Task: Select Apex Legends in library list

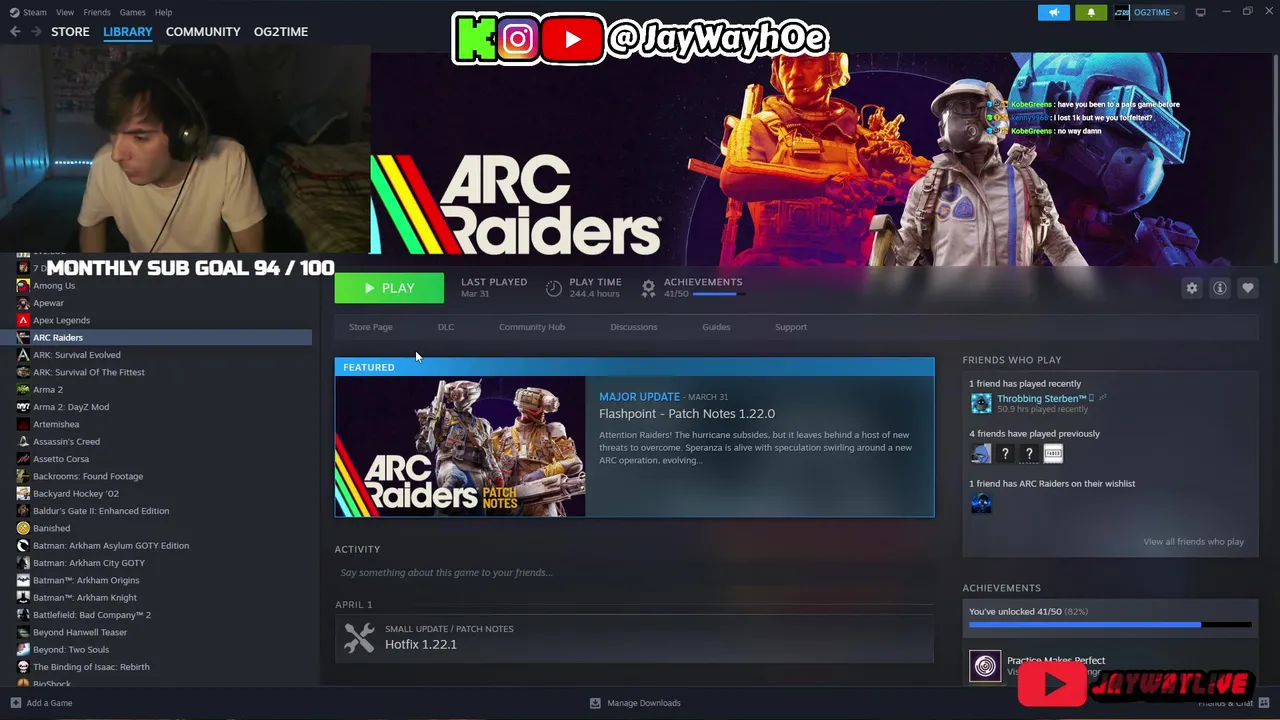Action: [61, 320]
